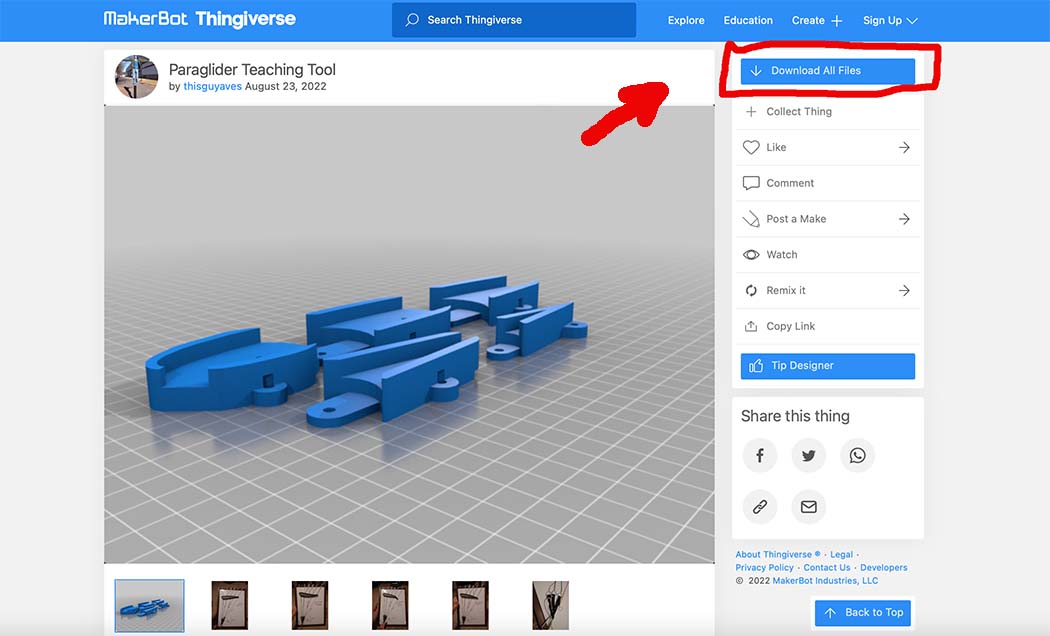Click the heart Like icon
Image resolution: width=1050 pixels, height=636 pixels.
click(x=751, y=148)
